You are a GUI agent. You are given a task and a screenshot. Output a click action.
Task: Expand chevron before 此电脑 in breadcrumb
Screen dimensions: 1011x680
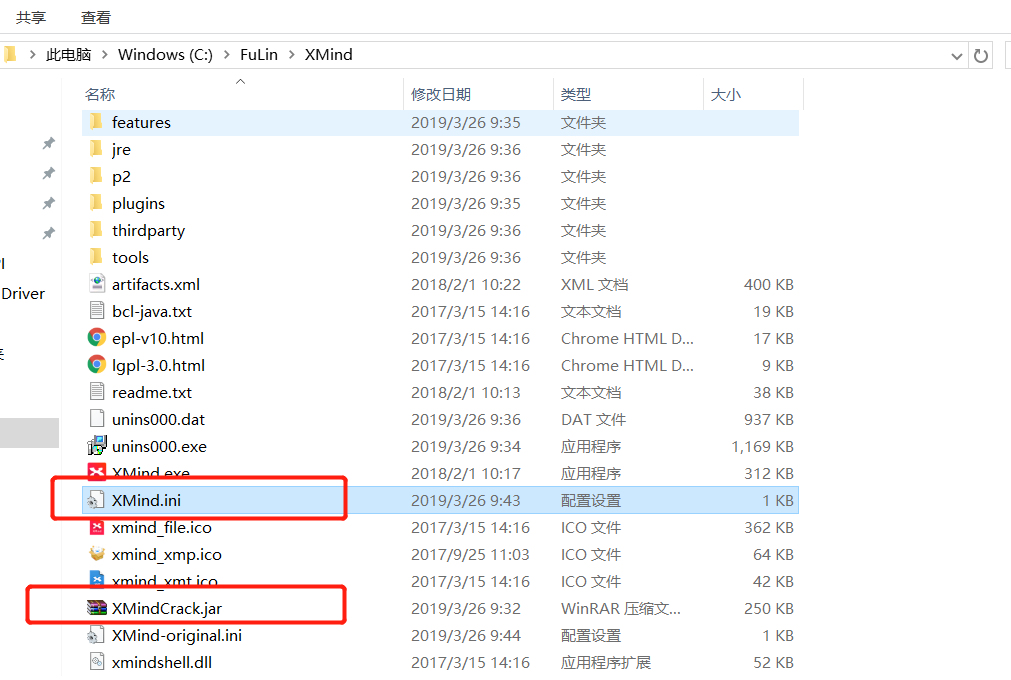[x=32, y=55]
